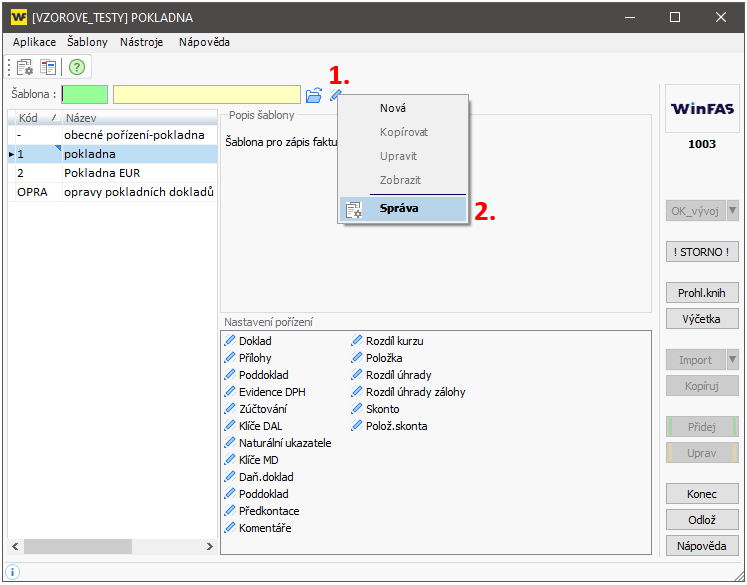Open the Šablony menu
This screenshot has width=747, height=585.
tap(87, 42)
